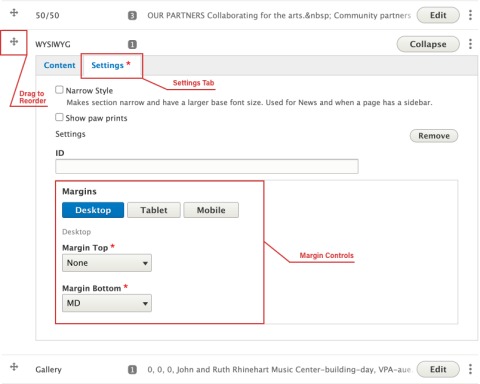Click the 50/50 row label
Viewport: 480px width, 384px height.
(x=47, y=16)
